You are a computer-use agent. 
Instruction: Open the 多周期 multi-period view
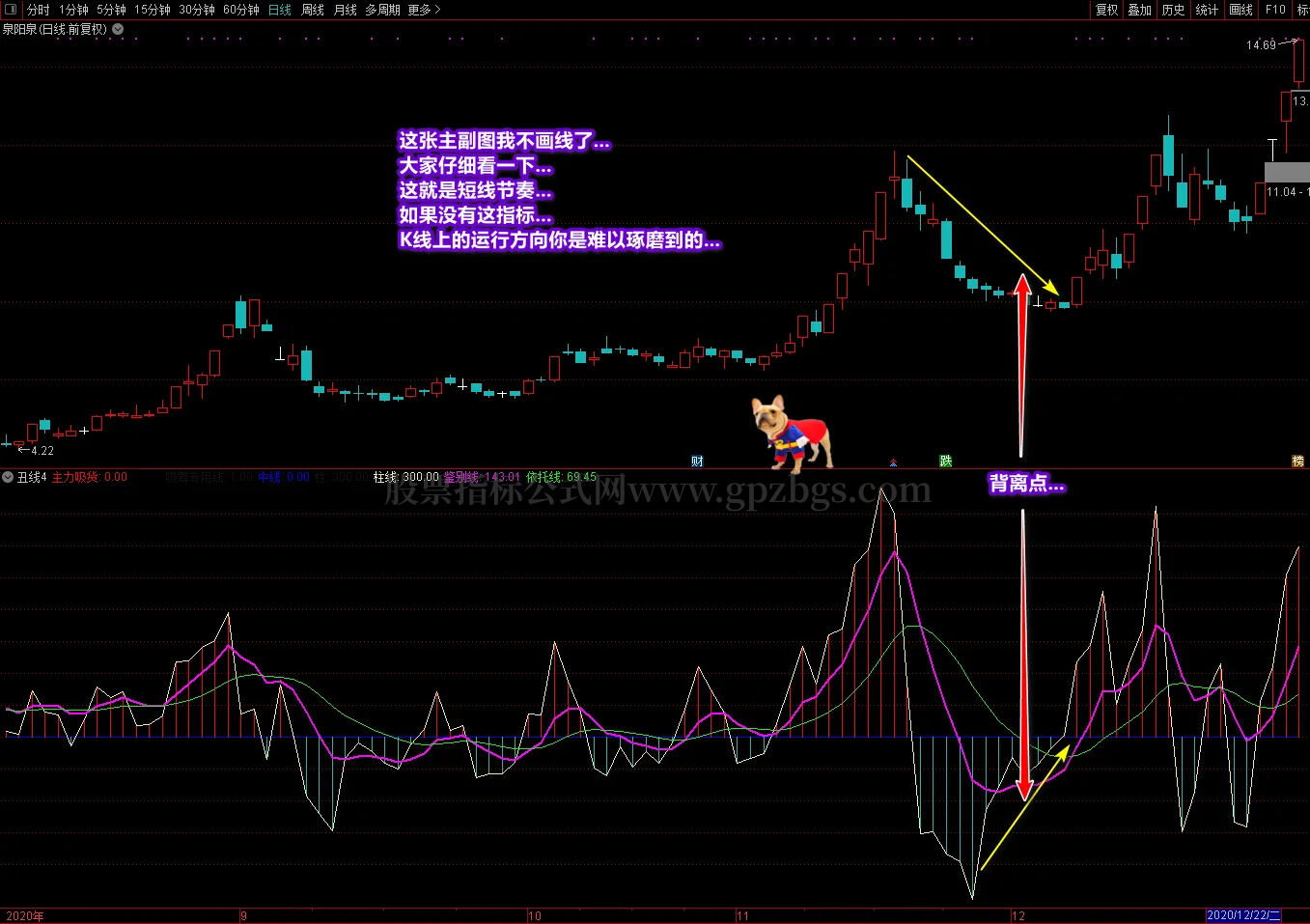pyautogui.click(x=382, y=10)
